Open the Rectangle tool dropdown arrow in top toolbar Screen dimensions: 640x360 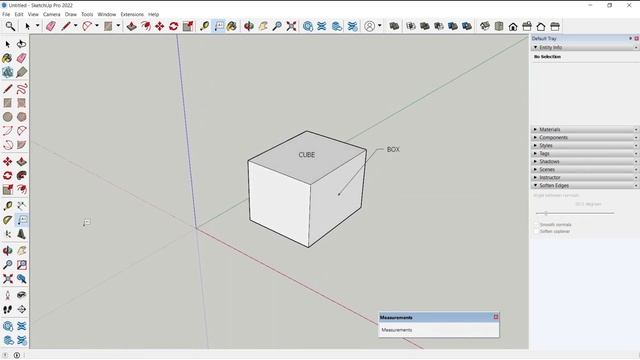click(x=118, y=26)
